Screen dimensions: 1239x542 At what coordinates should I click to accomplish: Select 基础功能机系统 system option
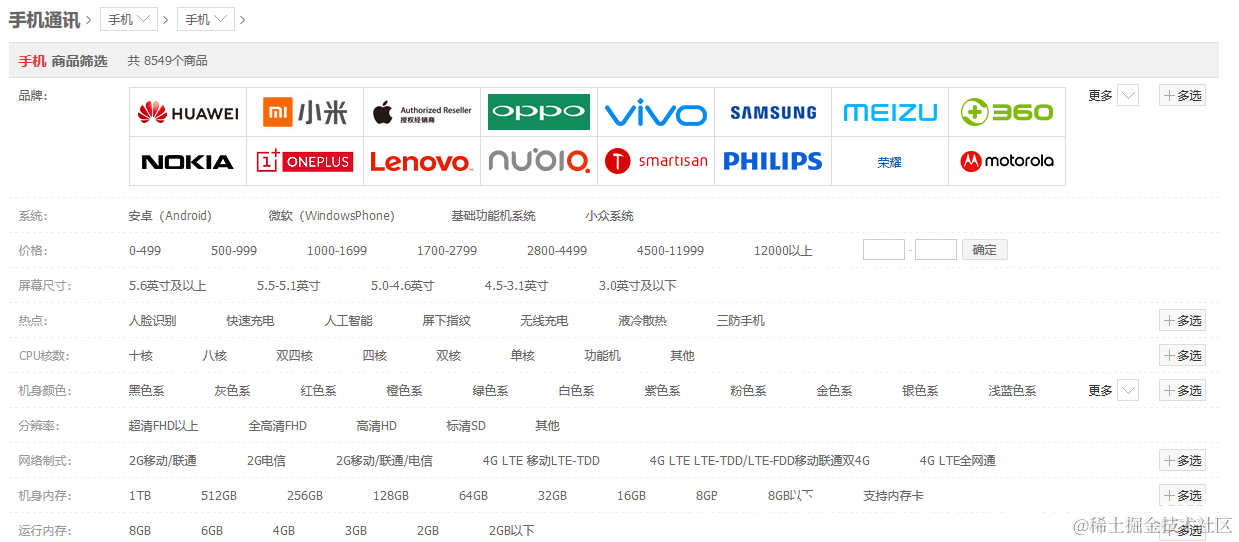493,216
